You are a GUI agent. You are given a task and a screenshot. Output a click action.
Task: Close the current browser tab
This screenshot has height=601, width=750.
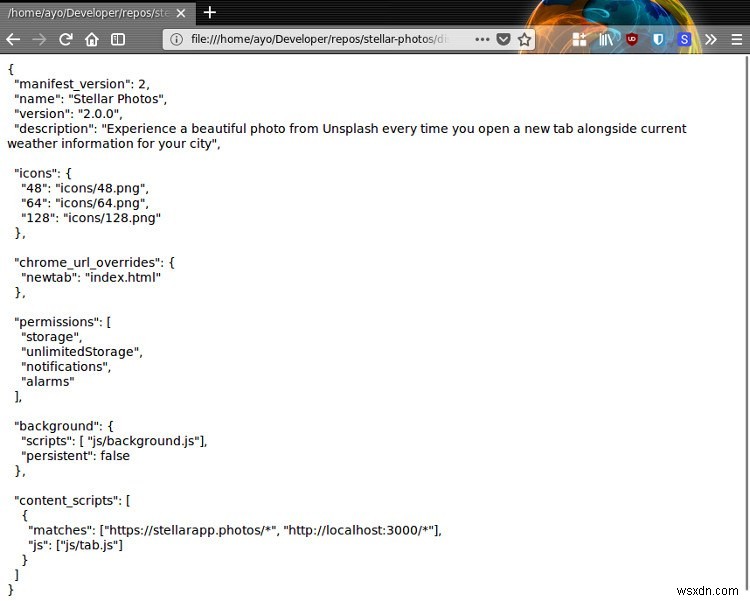coord(181,13)
